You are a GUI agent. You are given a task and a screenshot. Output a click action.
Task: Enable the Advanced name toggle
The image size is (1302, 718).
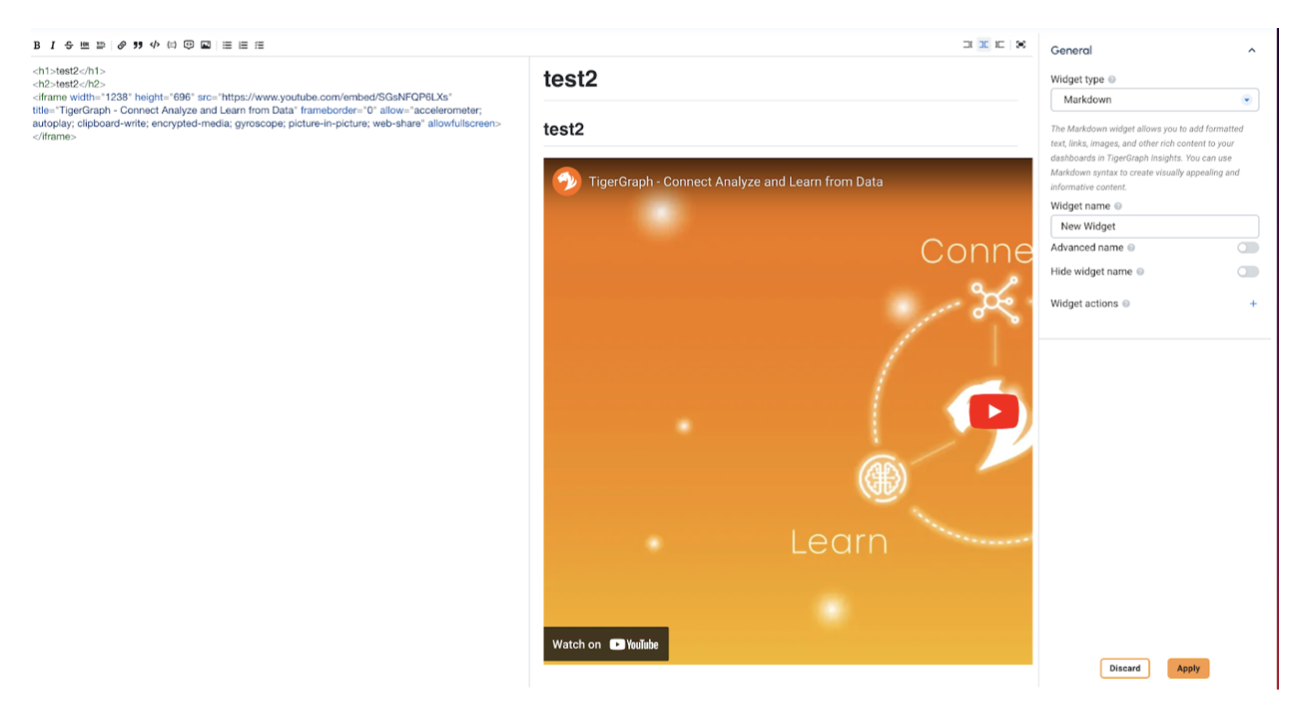(x=1247, y=248)
